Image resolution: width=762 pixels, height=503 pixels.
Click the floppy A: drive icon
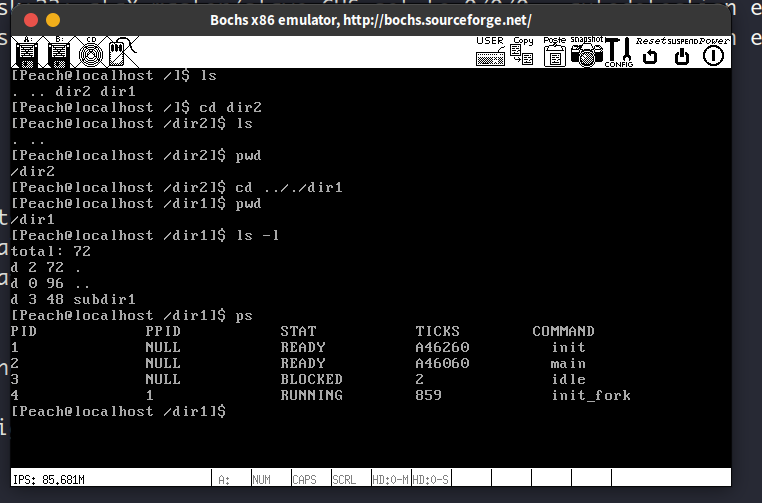27,53
